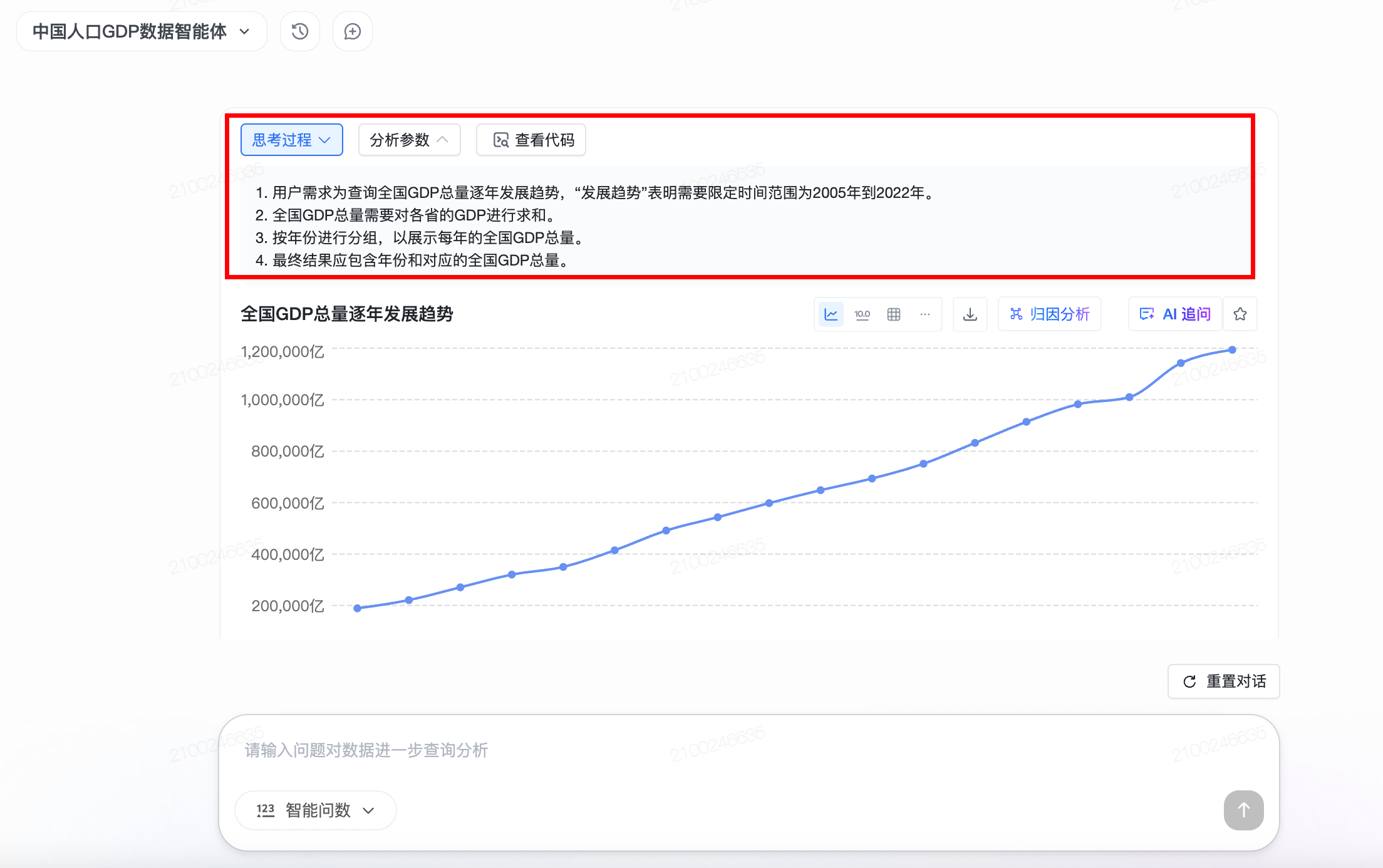
Task: Click reasoning step 2 about 各省的GDP进行求和
Action: (x=405, y=215)
